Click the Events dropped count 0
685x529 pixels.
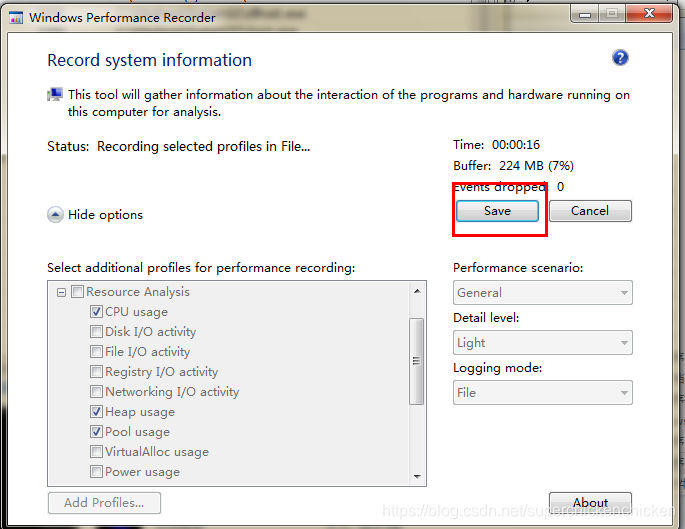coord(560,187)
